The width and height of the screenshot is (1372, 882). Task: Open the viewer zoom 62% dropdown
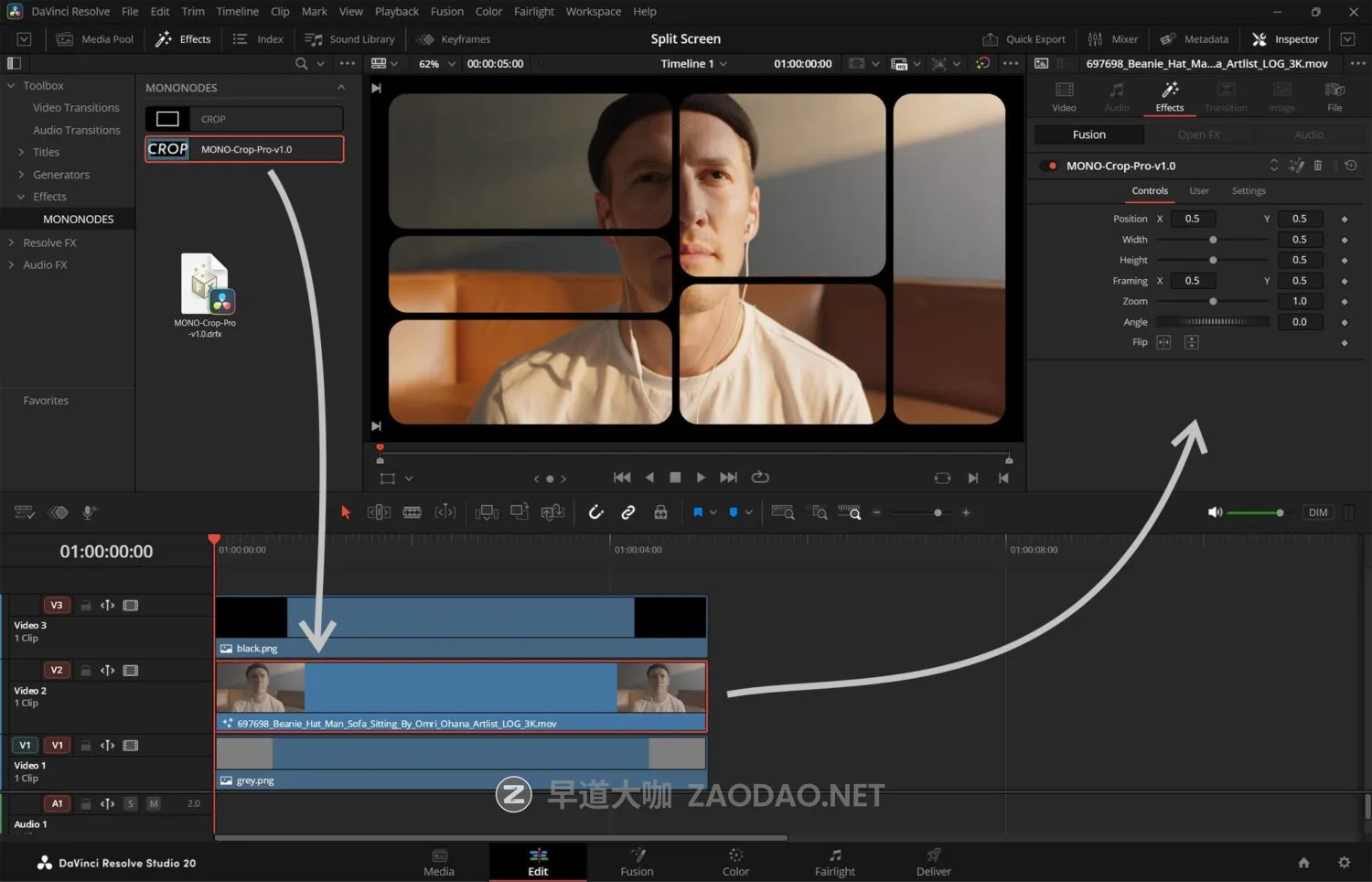point(437,64)
